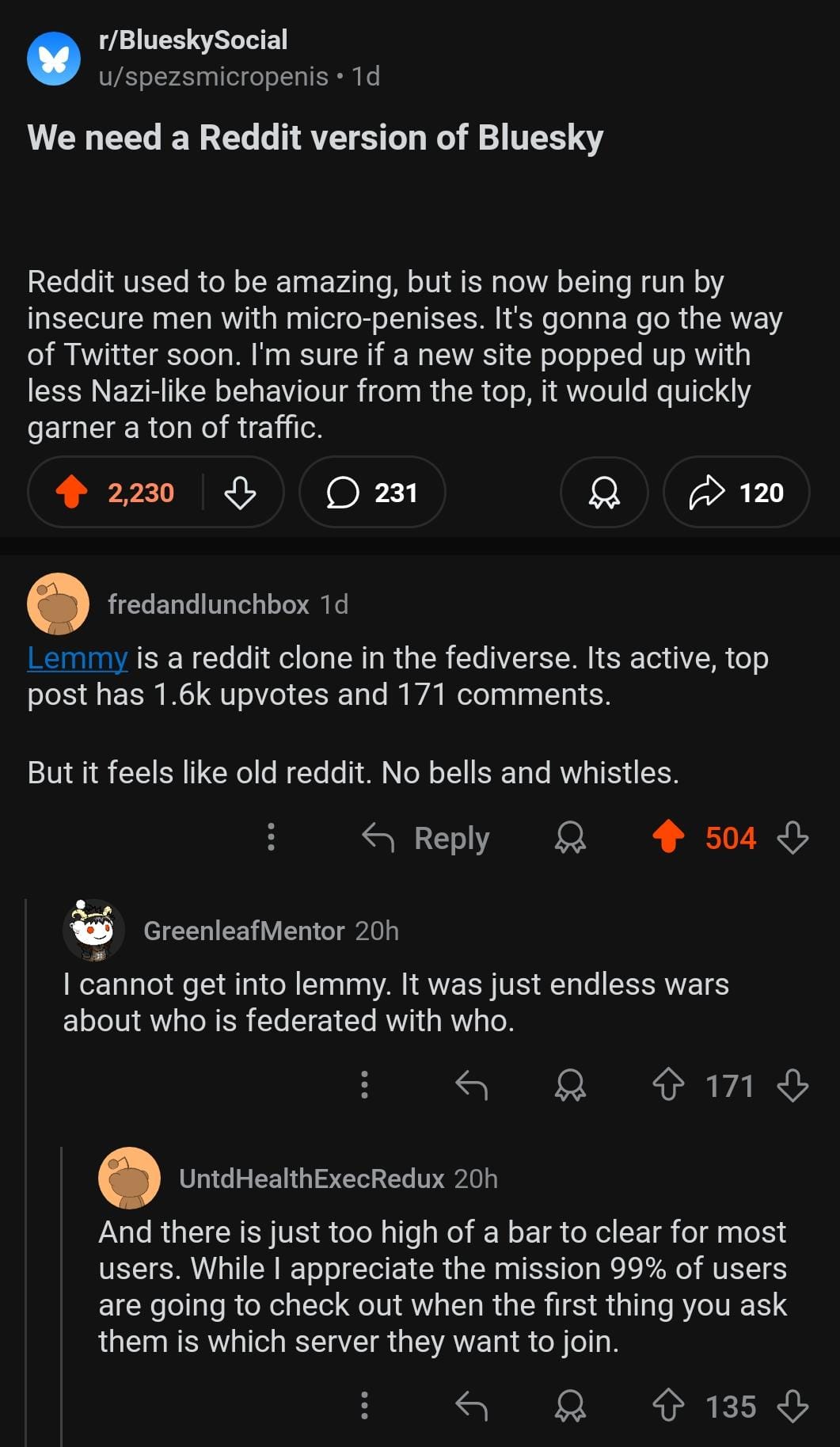Share the post using the 120 button
The width and height of the screenshot is (840, 1447).
pos(736,492)
